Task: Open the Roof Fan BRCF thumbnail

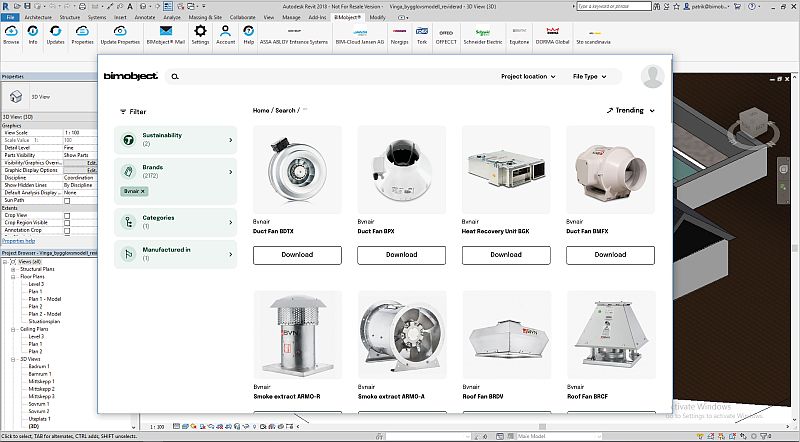Action: pos(611,335)
